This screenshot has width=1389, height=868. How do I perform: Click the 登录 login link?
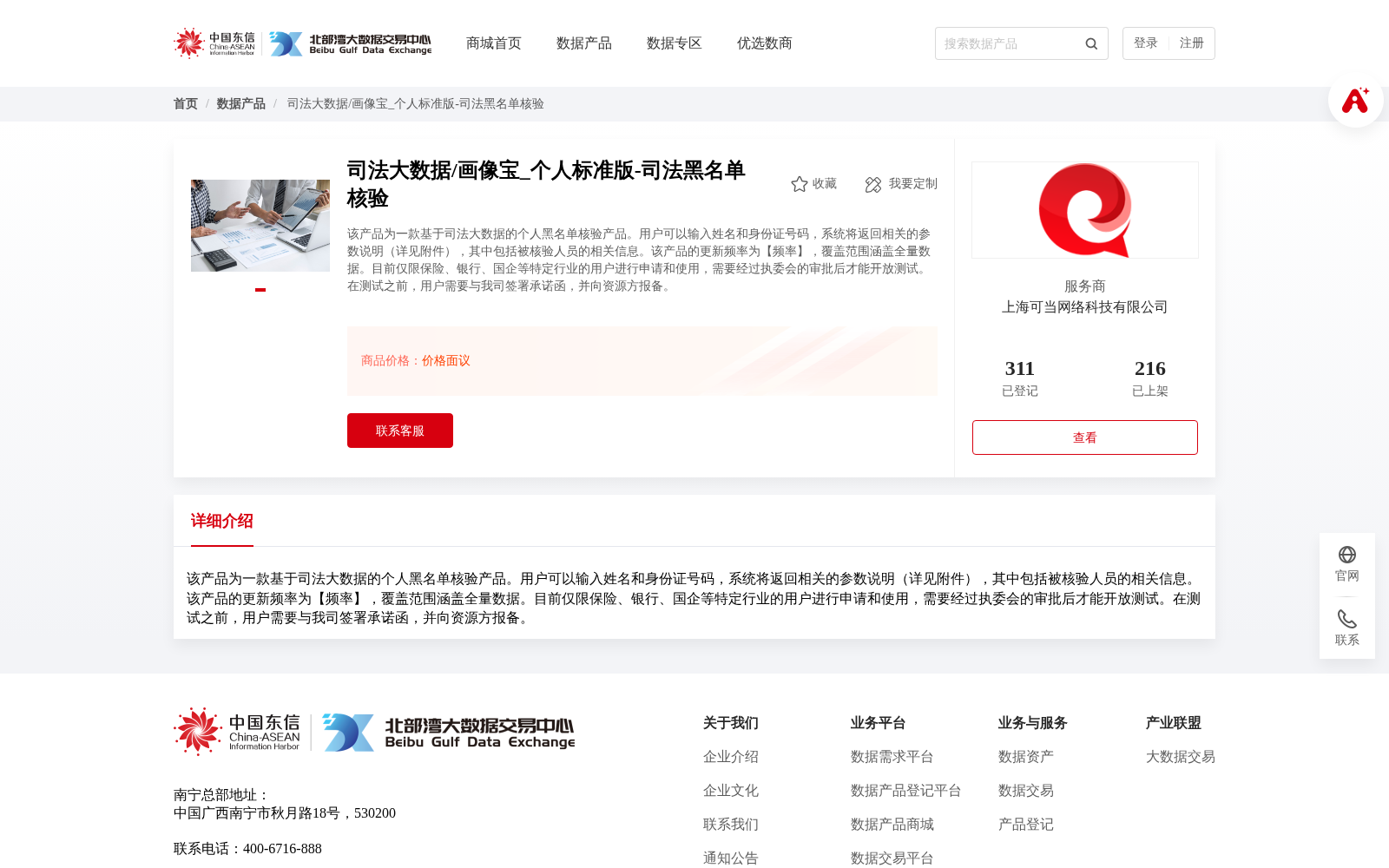coord(1146,43)
